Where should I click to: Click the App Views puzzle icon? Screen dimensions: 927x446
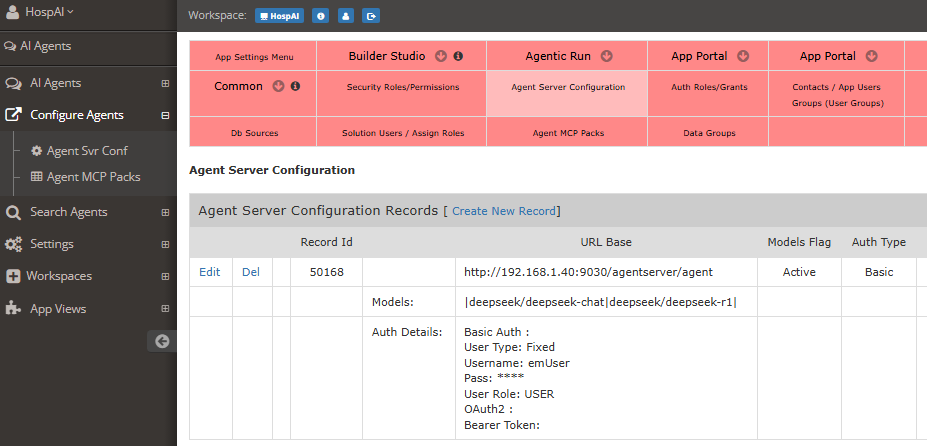pyautogui.click(x=13, y=309)
